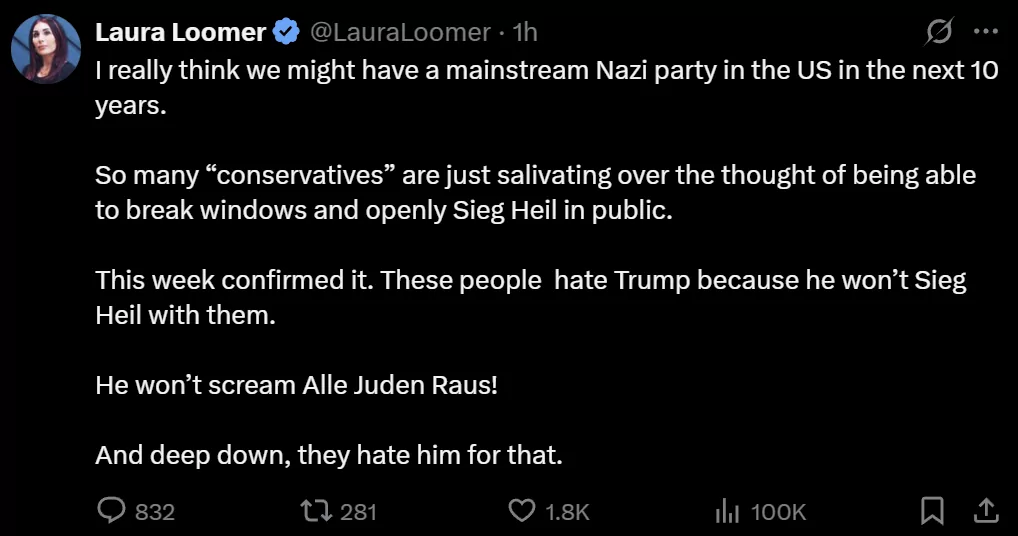Click the 1.8K likes count
This screenshot has width=1018, height=536.
(x=567, y=512)
